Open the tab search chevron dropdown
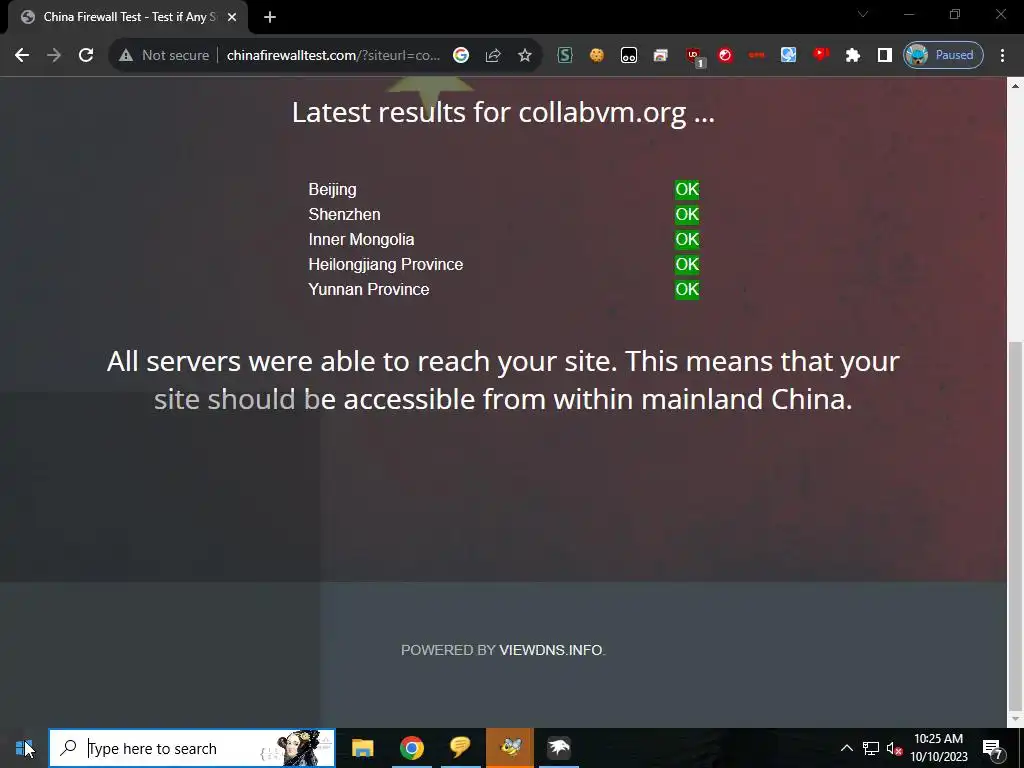The width and height of the screenshot is (1024, 768). (x=863, y=14)
